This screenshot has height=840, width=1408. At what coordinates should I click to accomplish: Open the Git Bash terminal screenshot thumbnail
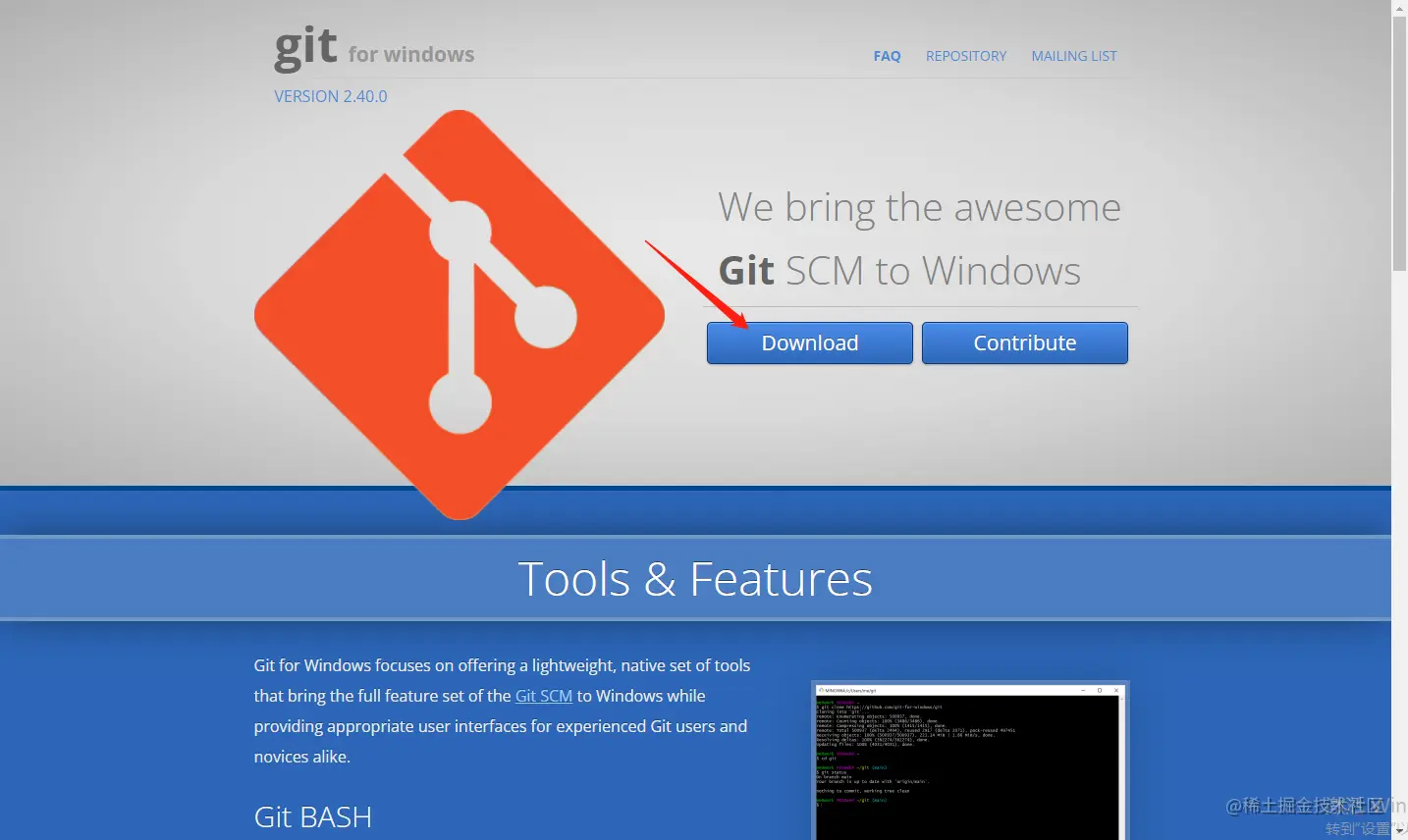pos(970,761)
